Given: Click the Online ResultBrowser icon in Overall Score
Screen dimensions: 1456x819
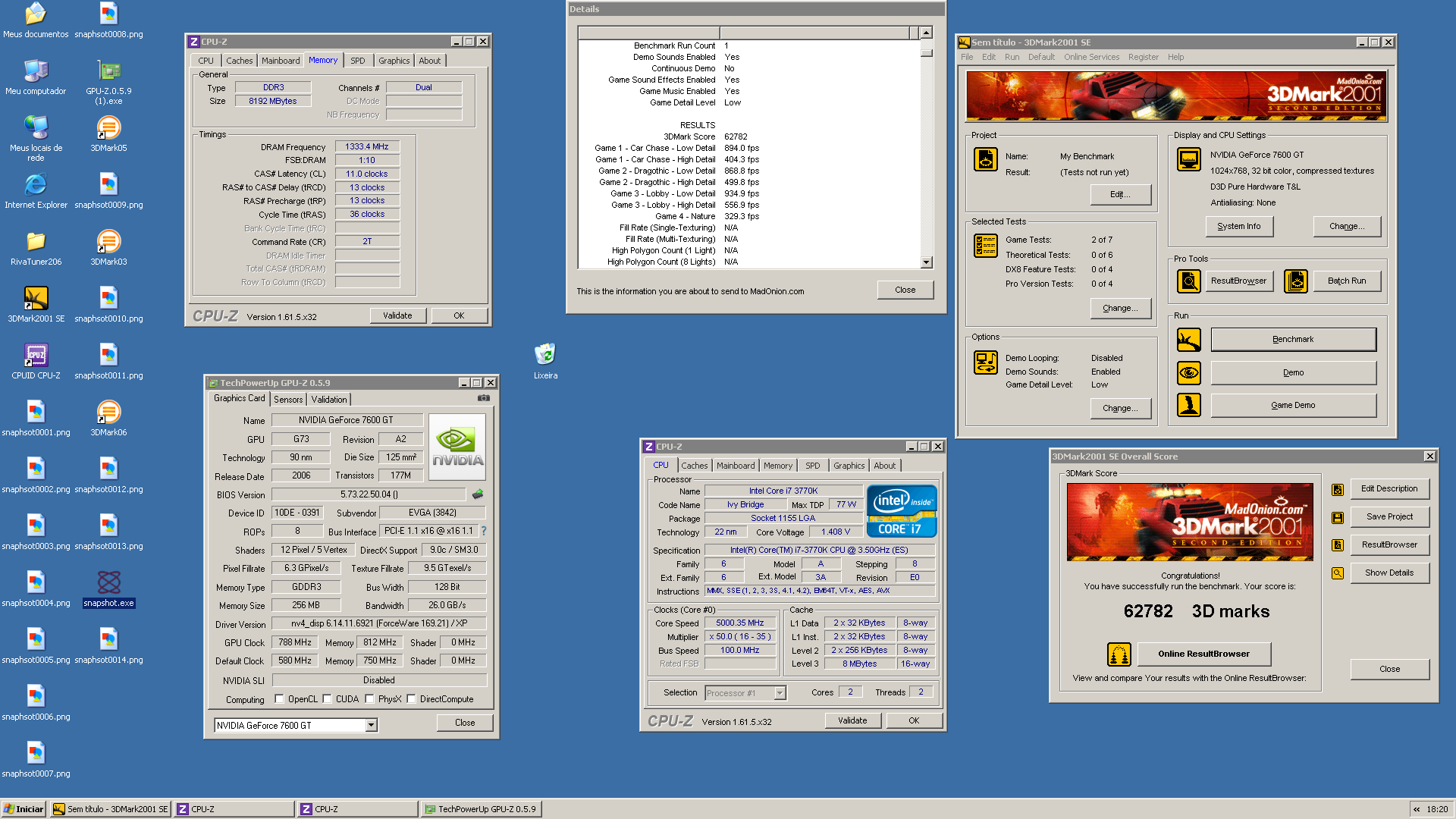Looking at the screenshot, I should (x=1119, y=654).
